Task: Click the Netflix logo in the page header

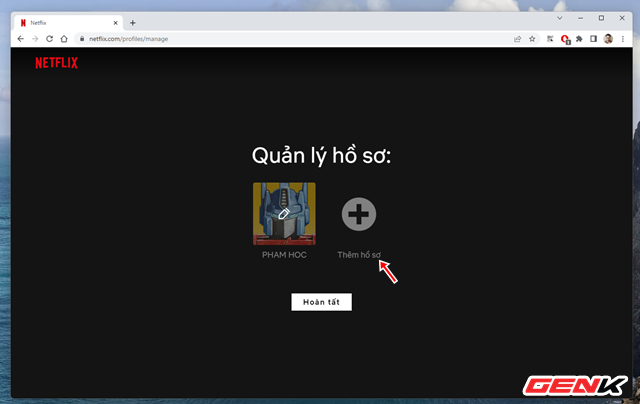Action: [x=56, y=63]
